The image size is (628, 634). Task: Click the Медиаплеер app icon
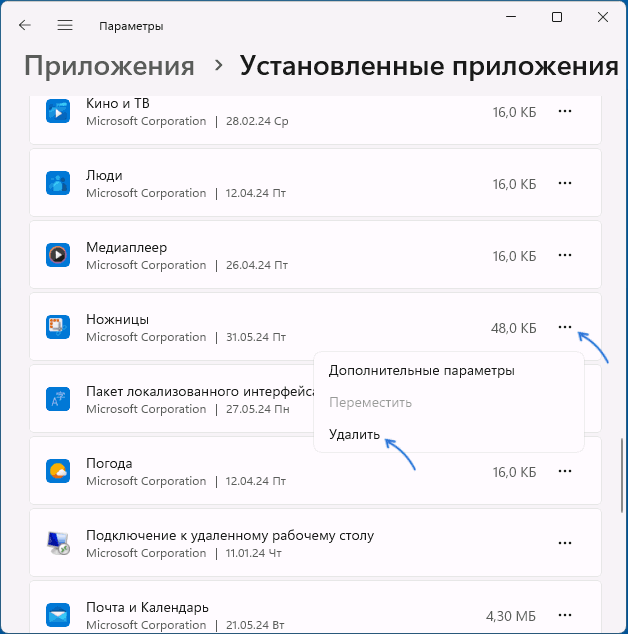pyautogui.click(x=58, y=255)
